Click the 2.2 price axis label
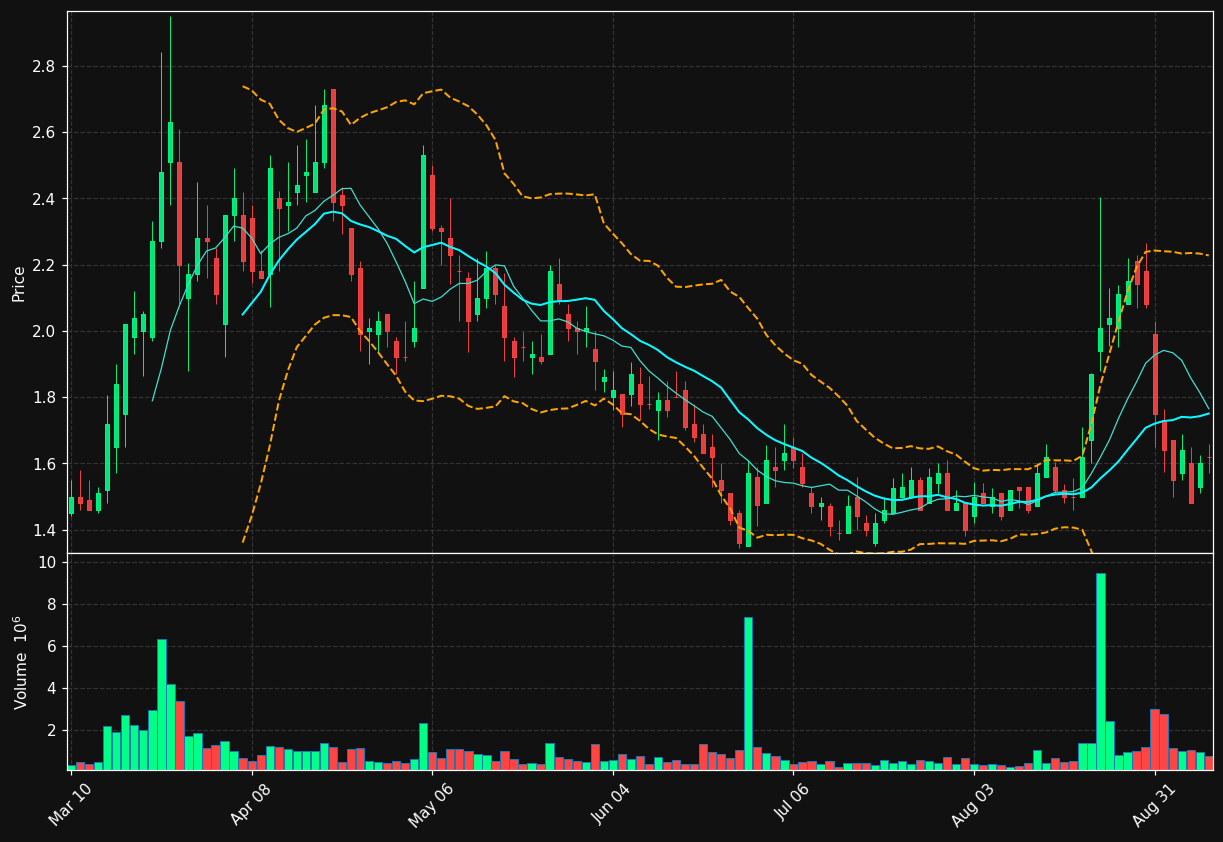1223x842 pixels. click(x=44, y=265)
